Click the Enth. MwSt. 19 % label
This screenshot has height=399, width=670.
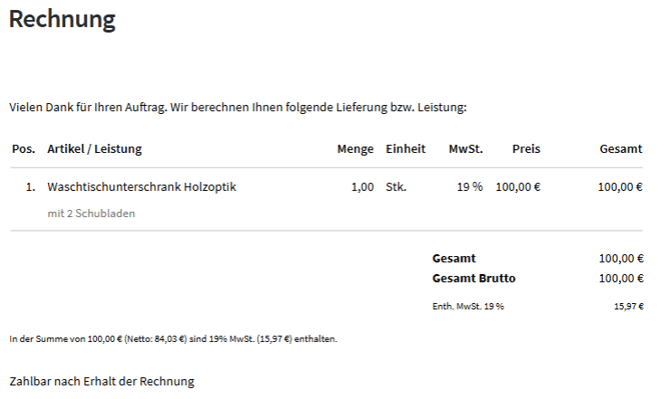click(x=468, y=306)
